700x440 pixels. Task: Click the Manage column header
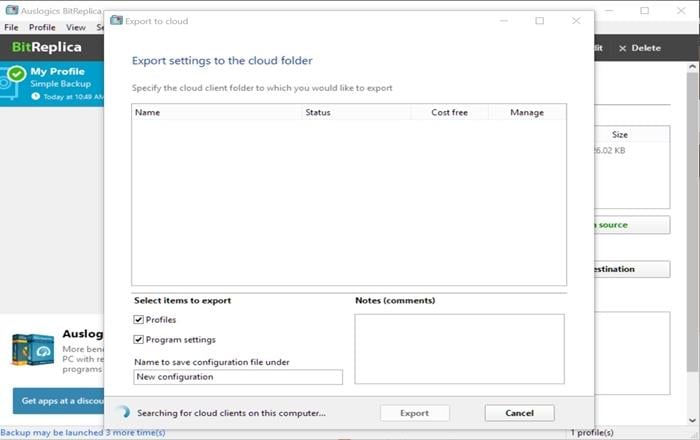point(527,112)
